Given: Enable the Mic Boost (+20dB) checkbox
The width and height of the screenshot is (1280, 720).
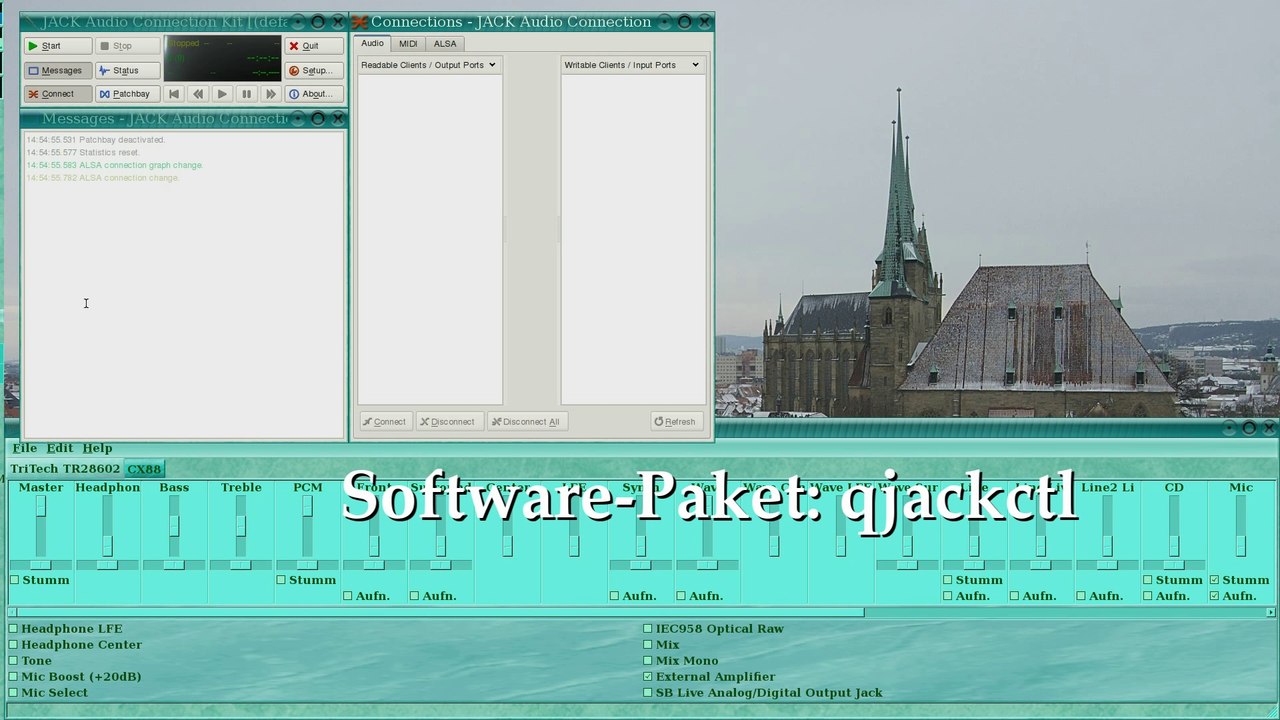Looking at the screenshot, I should click(x=14, y=677).
